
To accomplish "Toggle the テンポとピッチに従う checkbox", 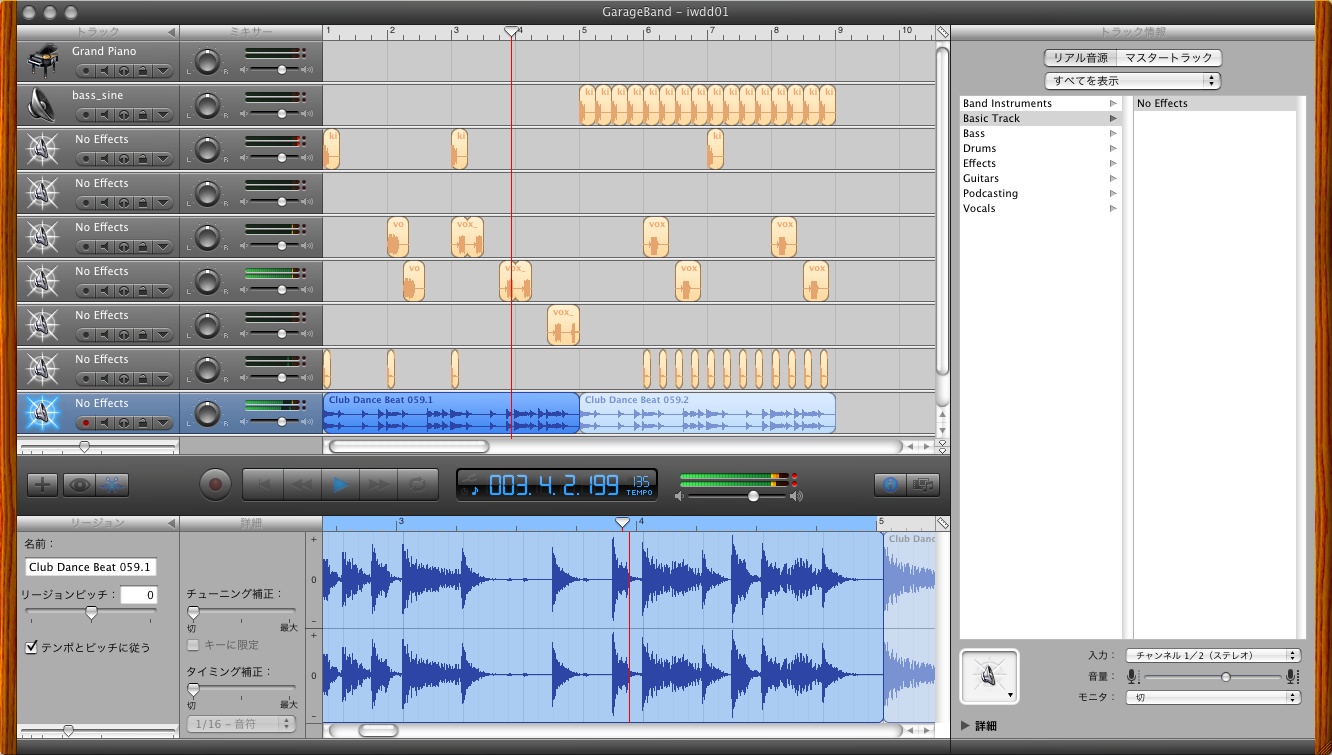I will (32, 647).
